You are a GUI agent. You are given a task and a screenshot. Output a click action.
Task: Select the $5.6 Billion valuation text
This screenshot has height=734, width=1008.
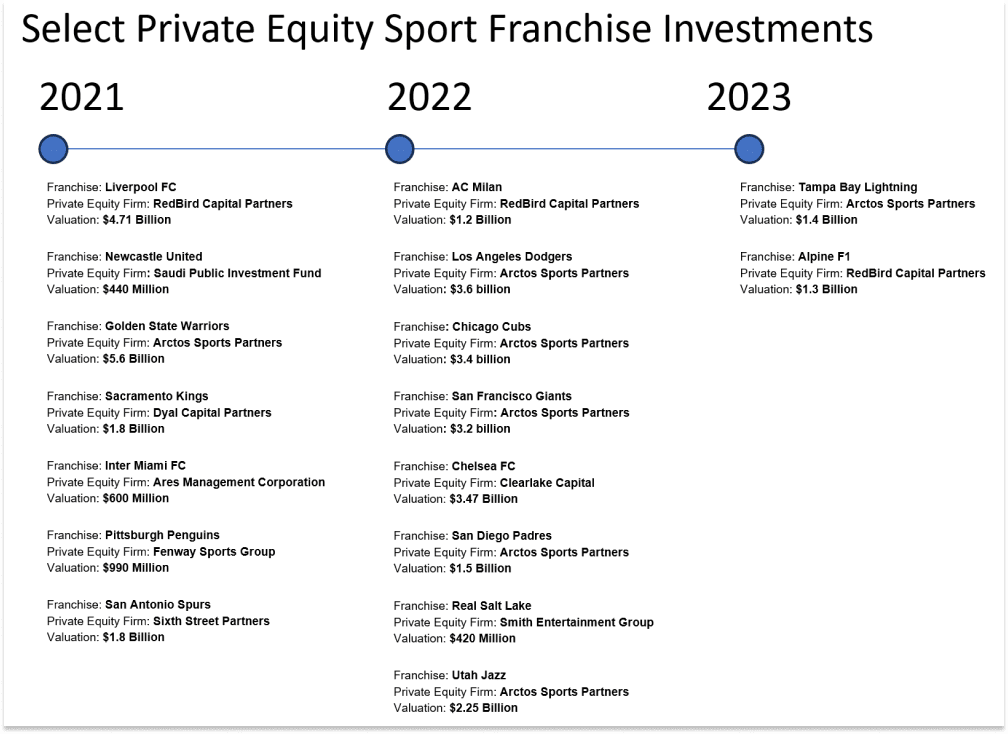point(134,359)
